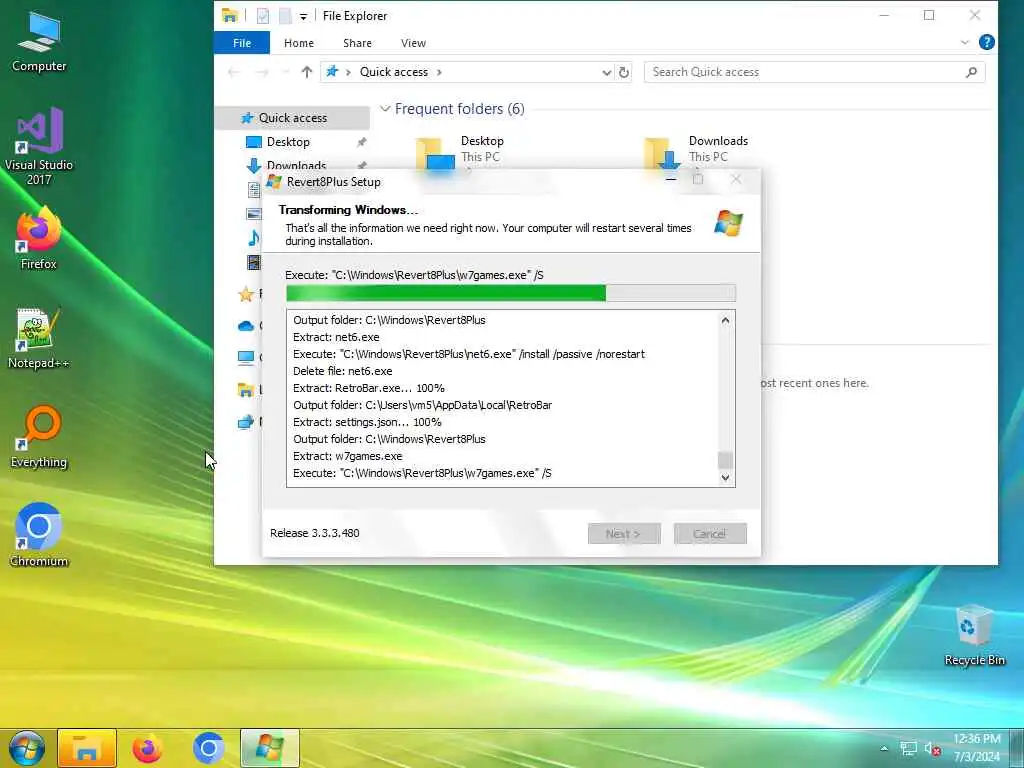This screenshot has width=1024, height=768.
Task: Switch to the Share ribbon tab
Action: click(357, 43)
